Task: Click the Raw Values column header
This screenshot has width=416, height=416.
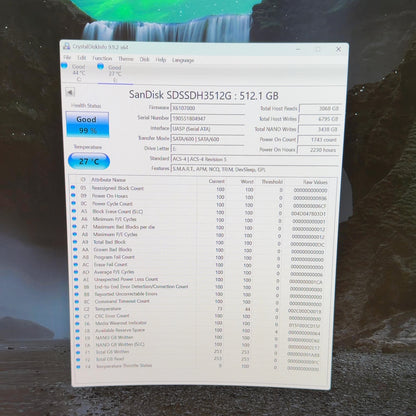Action: pyautogui.click(x=315, y=182)
